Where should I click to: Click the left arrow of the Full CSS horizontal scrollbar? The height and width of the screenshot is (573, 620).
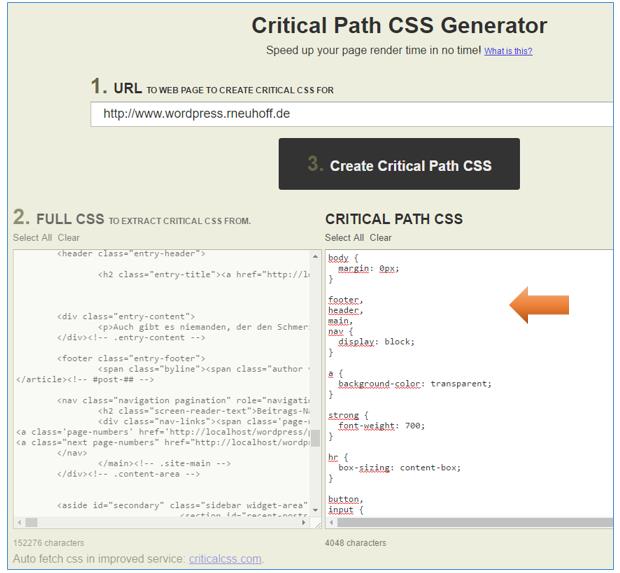click(x=19, y=522)
